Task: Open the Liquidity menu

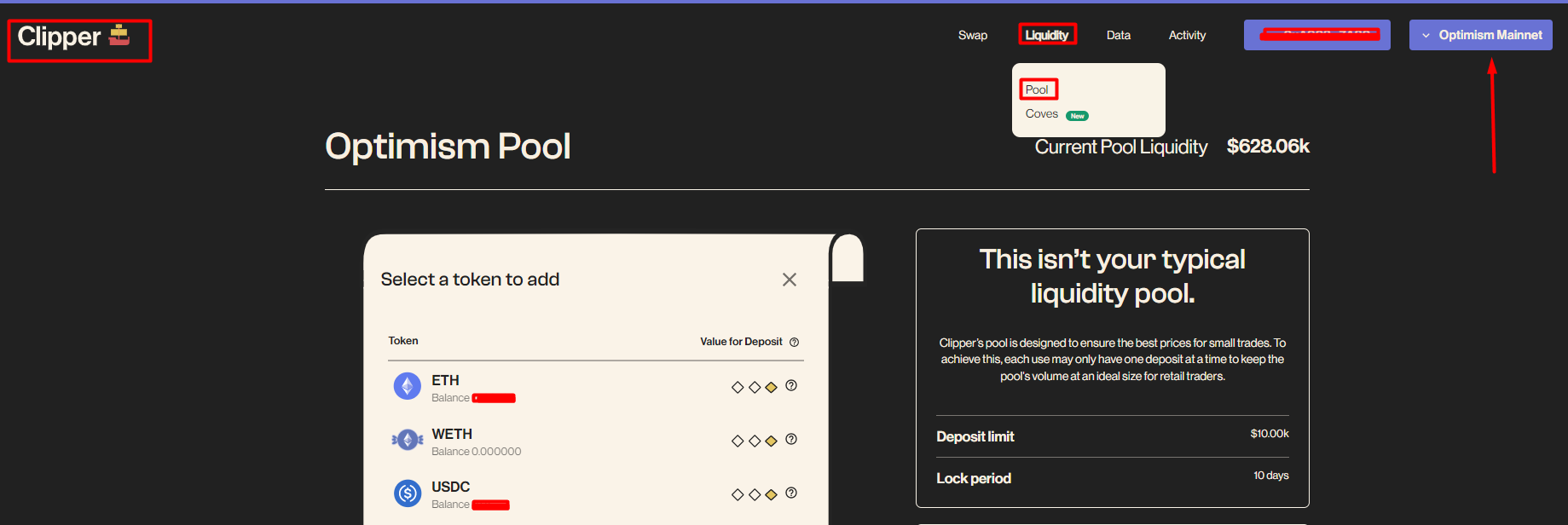Action: click(1046, 35)
